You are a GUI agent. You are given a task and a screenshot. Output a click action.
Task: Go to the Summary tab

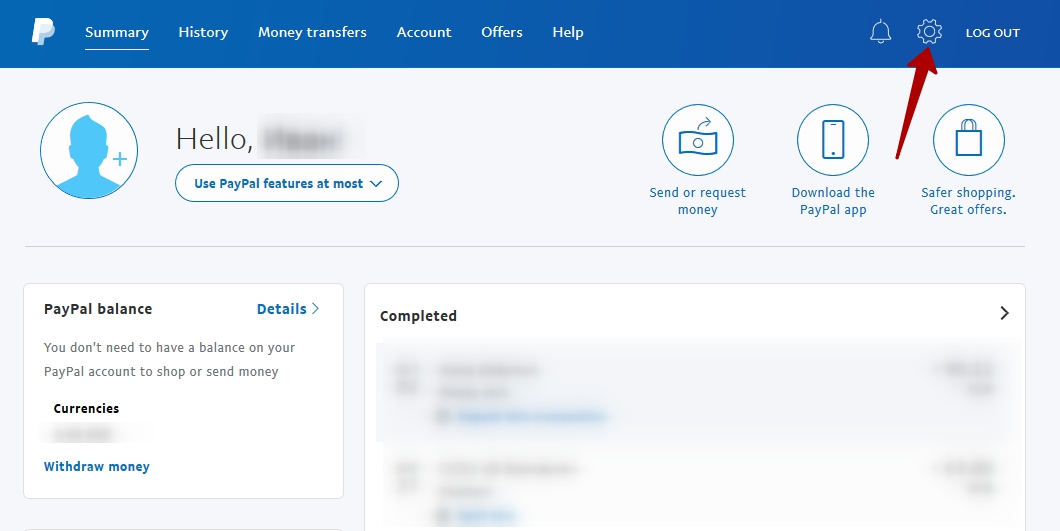click(117, 32)
